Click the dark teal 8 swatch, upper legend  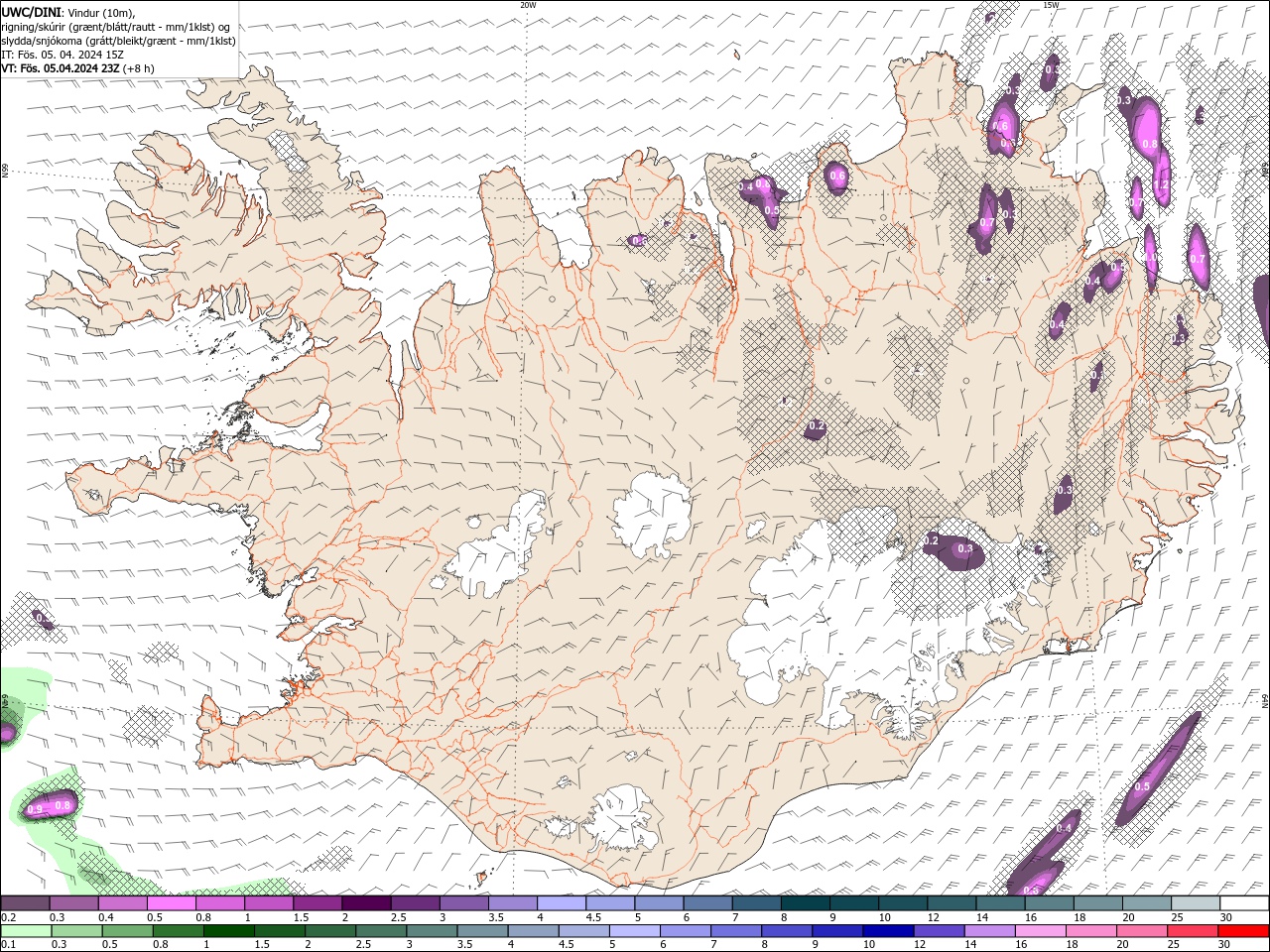[806, 903]
